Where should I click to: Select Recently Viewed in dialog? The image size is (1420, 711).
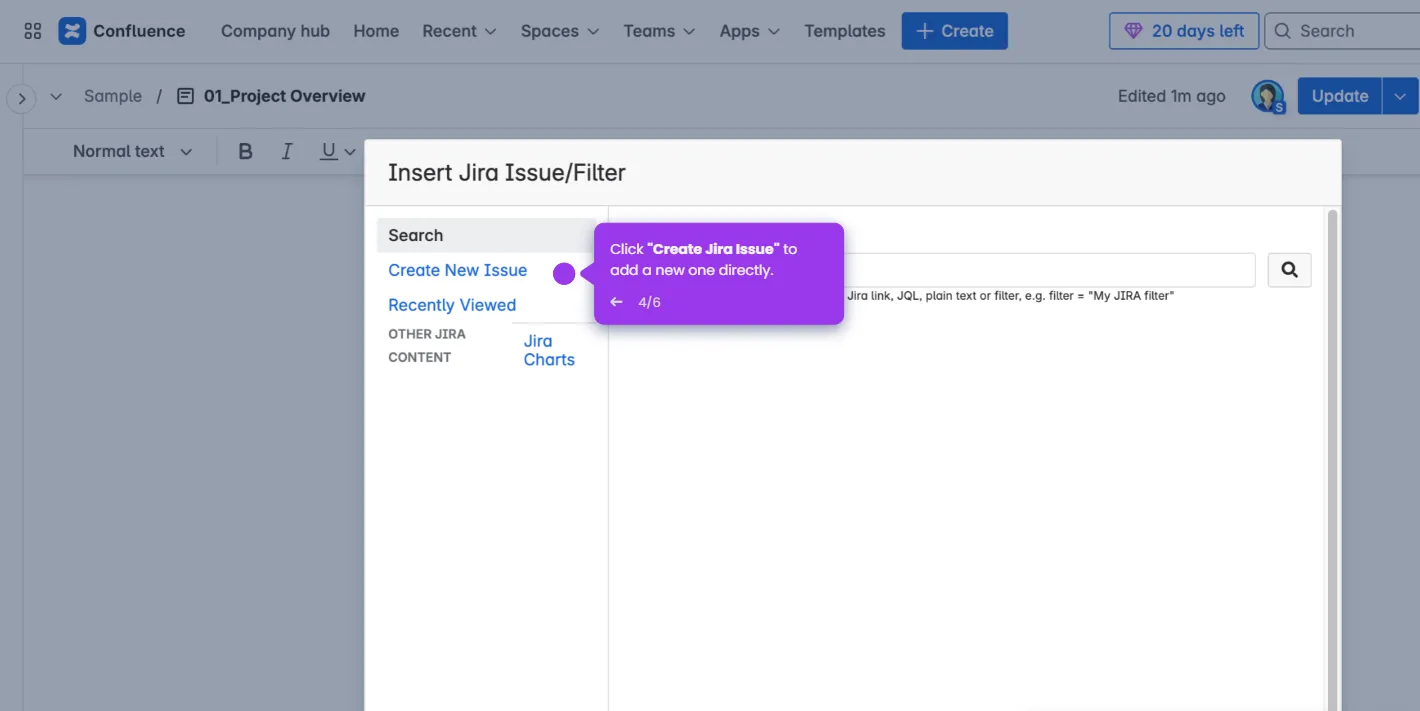(452, 305)
